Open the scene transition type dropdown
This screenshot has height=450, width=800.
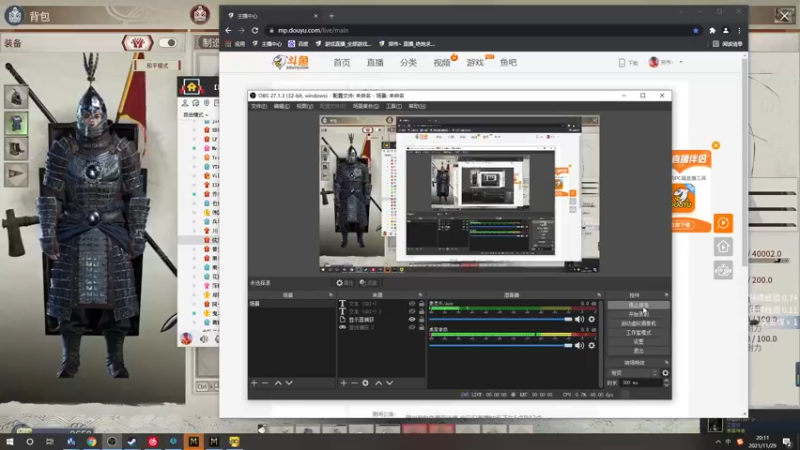[x=633, y=373]
